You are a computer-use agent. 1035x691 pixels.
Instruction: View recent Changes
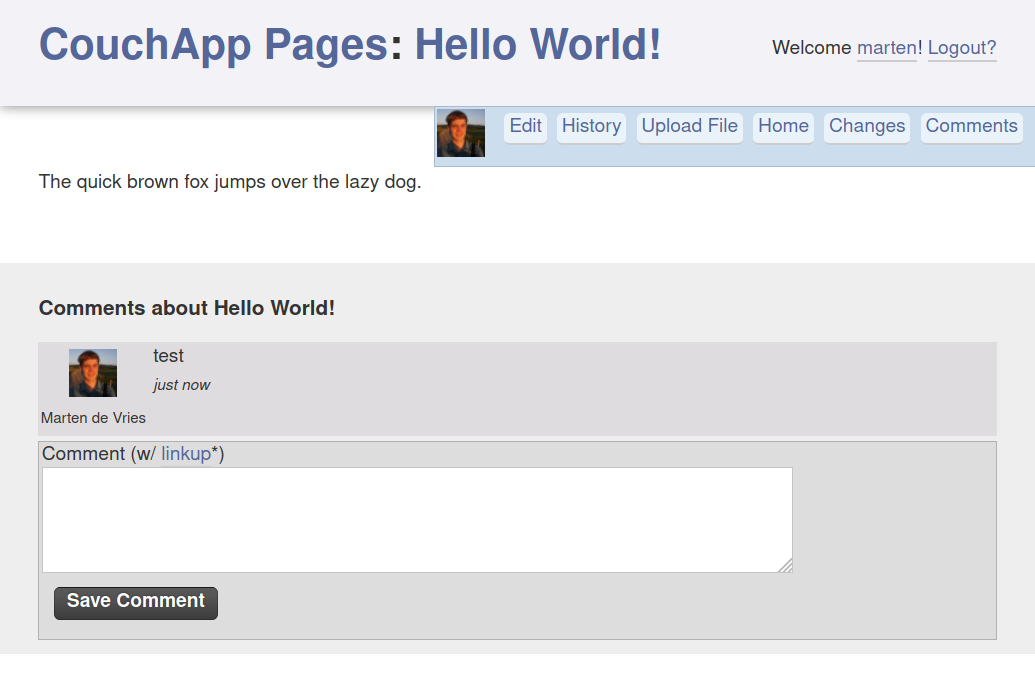[867, 126]
